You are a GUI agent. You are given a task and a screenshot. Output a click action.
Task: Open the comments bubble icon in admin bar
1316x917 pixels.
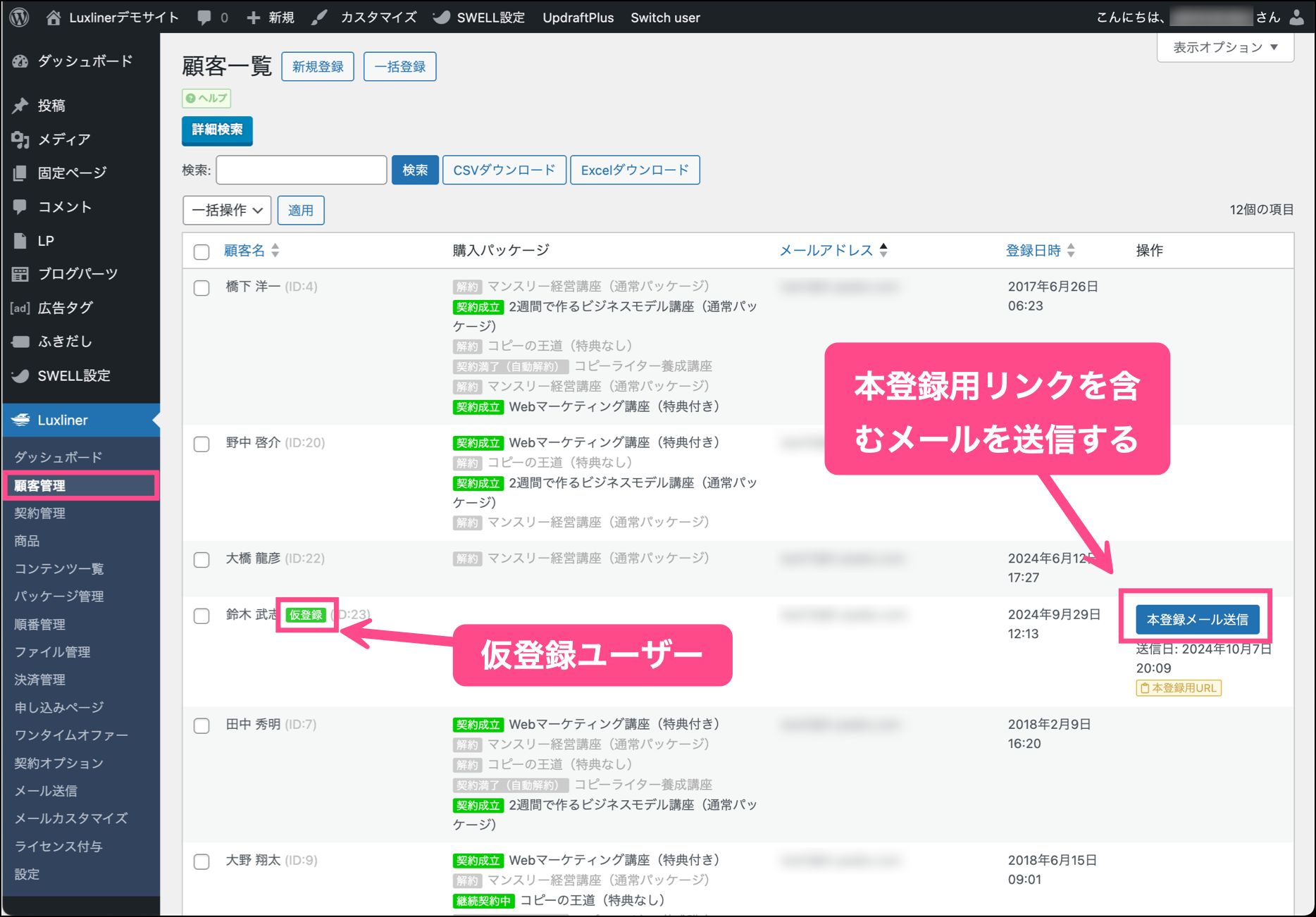click(204, 18)
